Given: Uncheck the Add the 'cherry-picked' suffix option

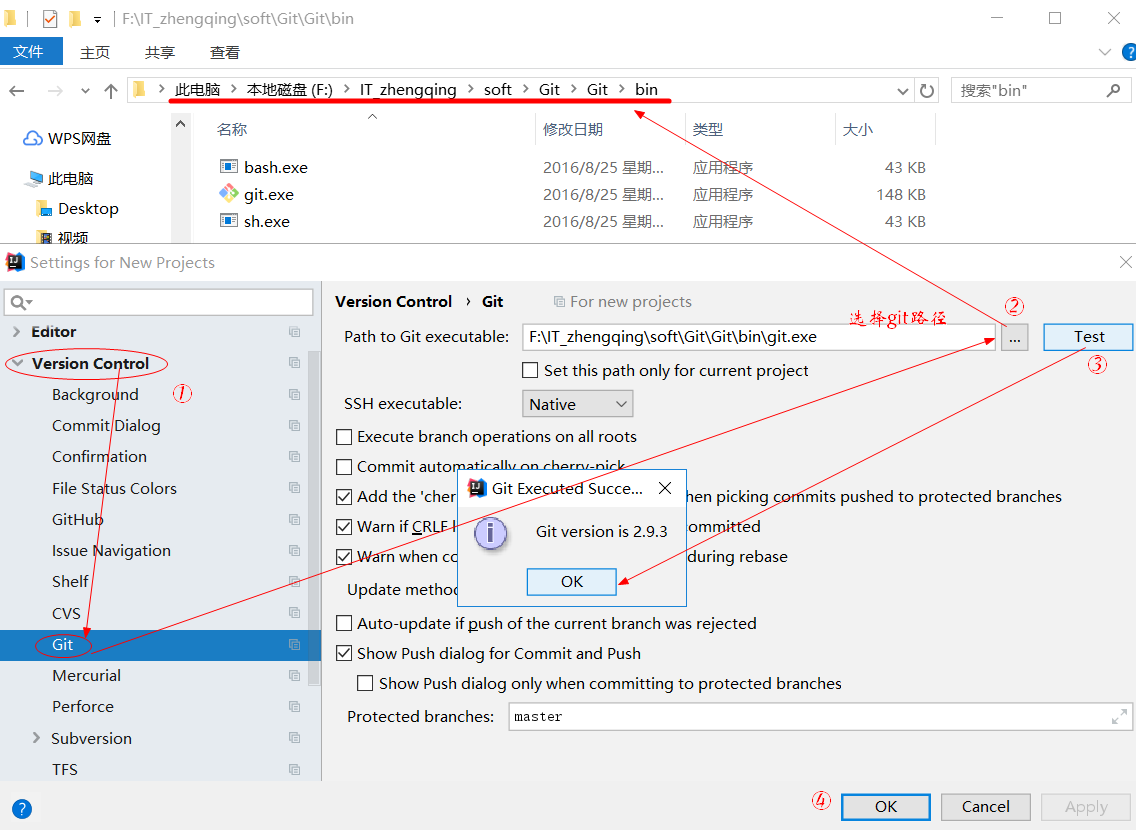Looking at the screenshot, I should pos(344,497).
